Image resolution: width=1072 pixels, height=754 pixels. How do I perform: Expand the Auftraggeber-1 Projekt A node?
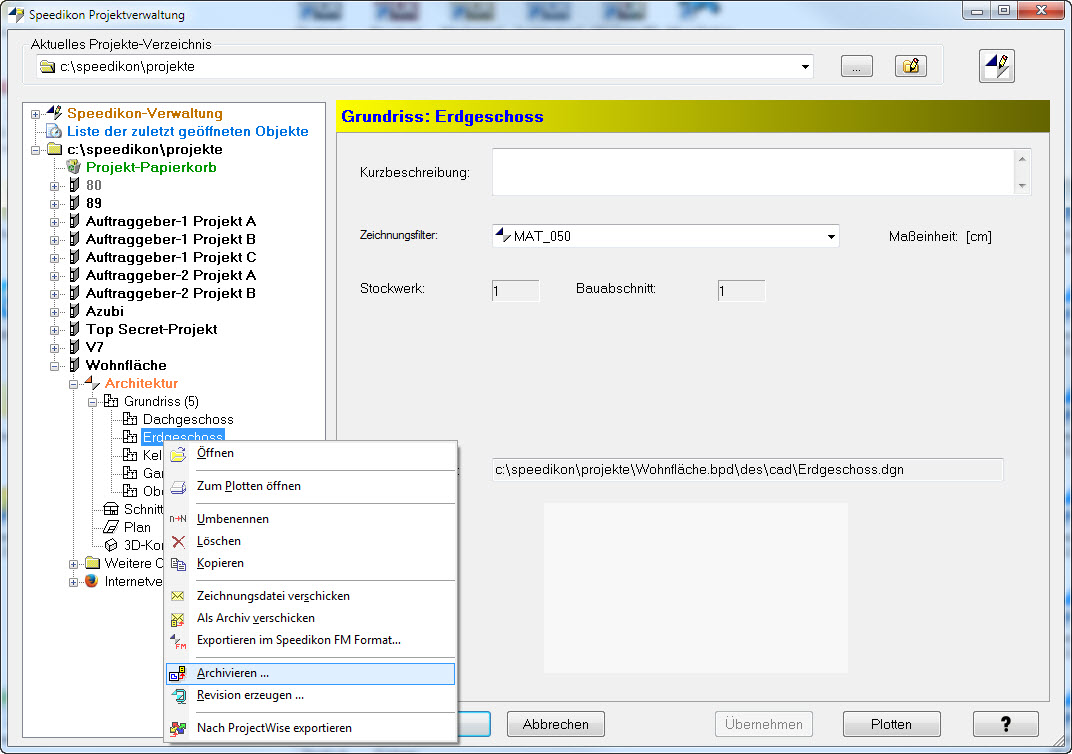tap(55, 222)
